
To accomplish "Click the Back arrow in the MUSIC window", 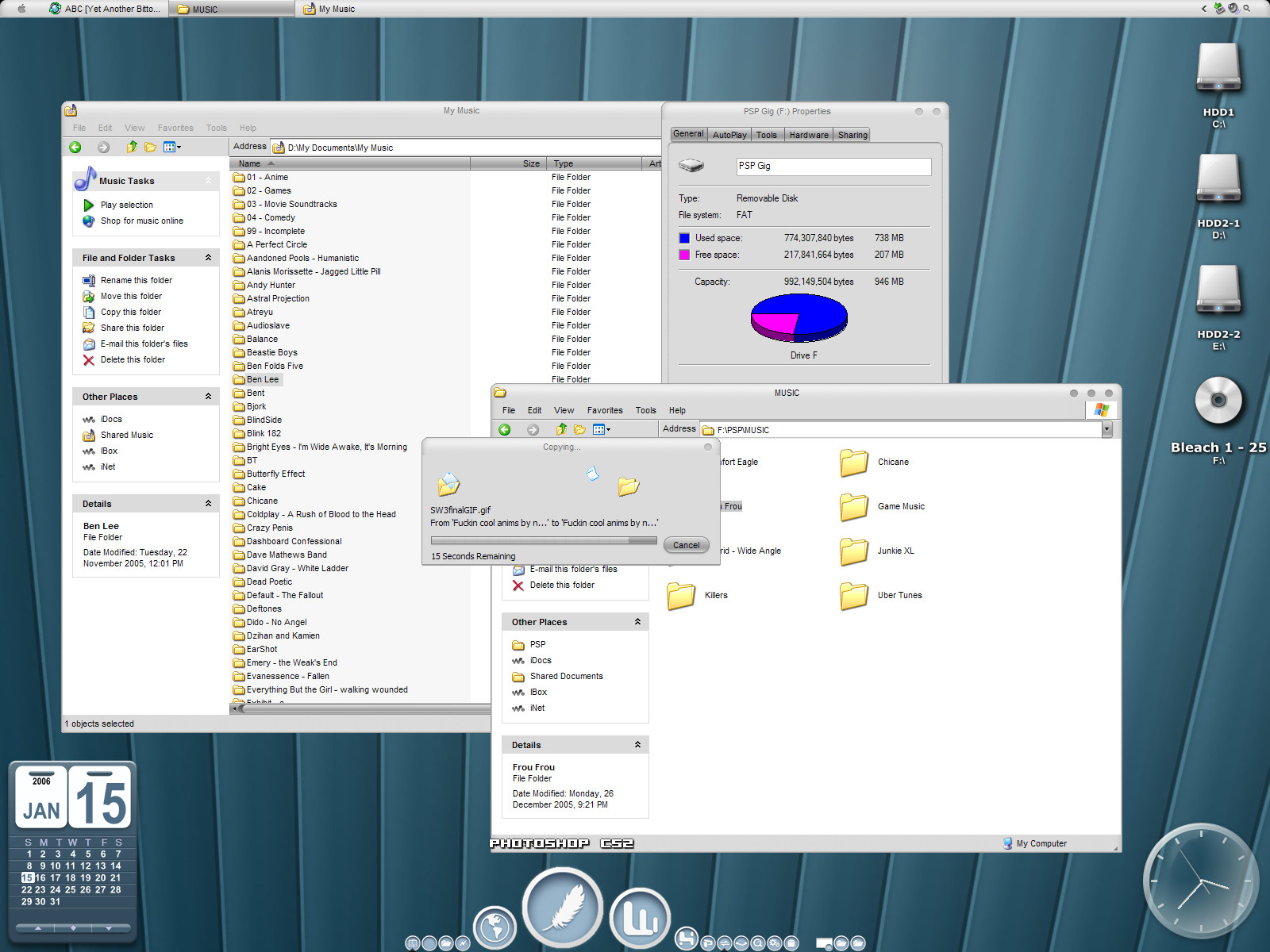I will coord(505,429).
